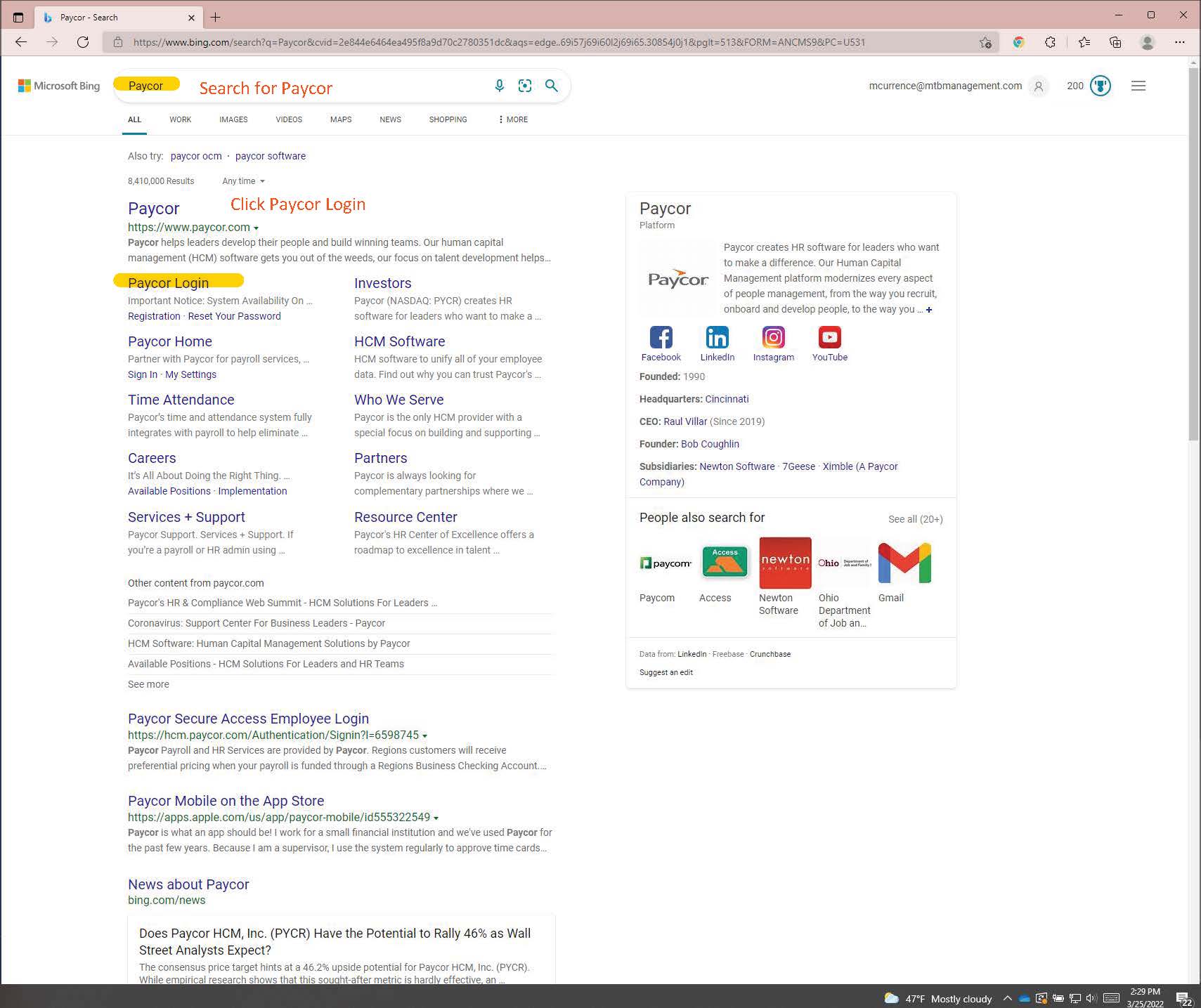Open visual search with the camera icon
Screen dimensions: 1201x1008
(x=525, y=85)
